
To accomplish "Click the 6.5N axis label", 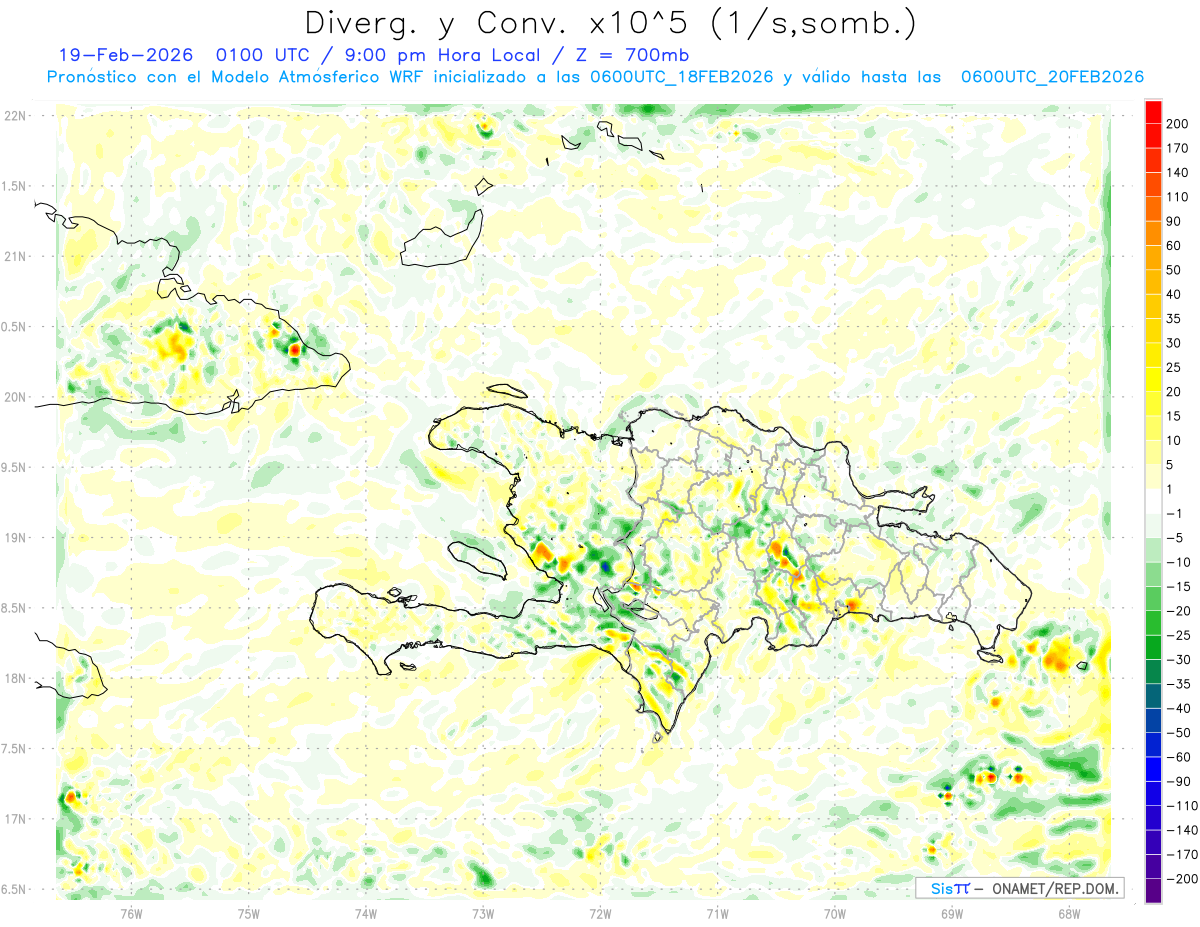I will click(15, 890).
